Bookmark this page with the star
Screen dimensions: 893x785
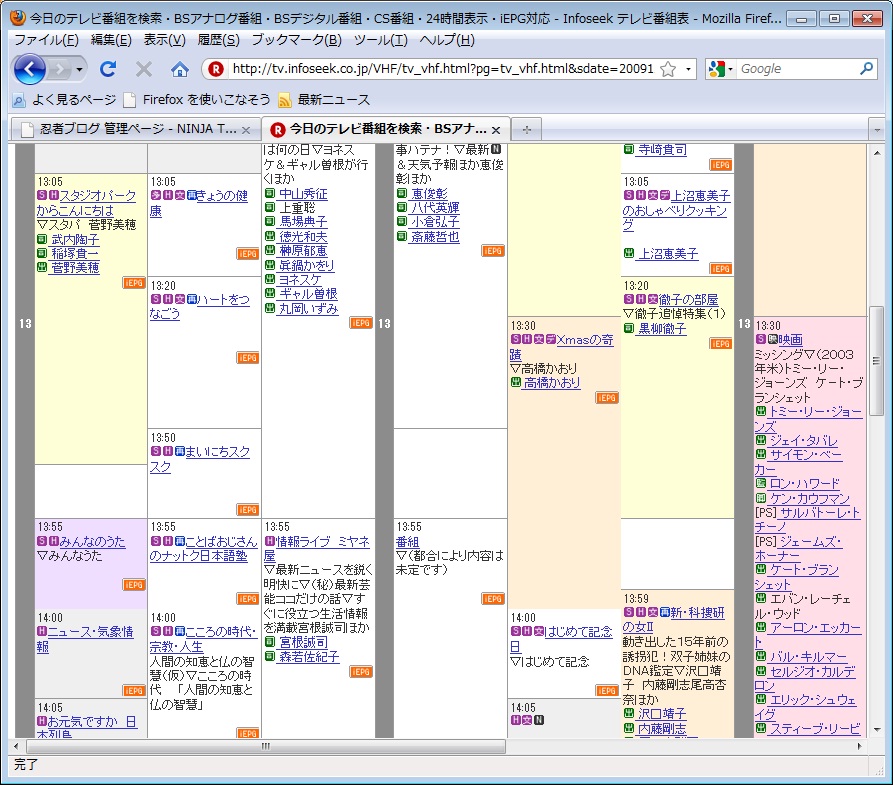pos(668,69)
